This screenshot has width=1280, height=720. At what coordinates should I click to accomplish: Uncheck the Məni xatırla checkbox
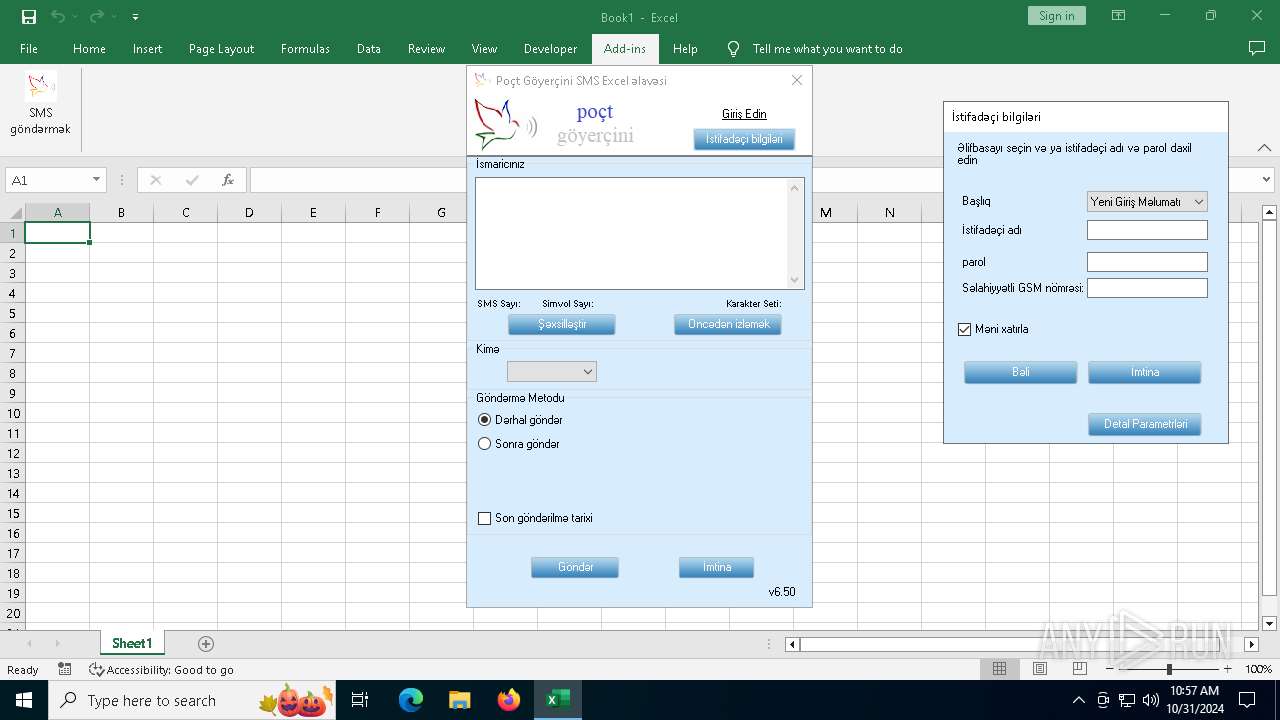pyautogui.click(x=965, y=329)
